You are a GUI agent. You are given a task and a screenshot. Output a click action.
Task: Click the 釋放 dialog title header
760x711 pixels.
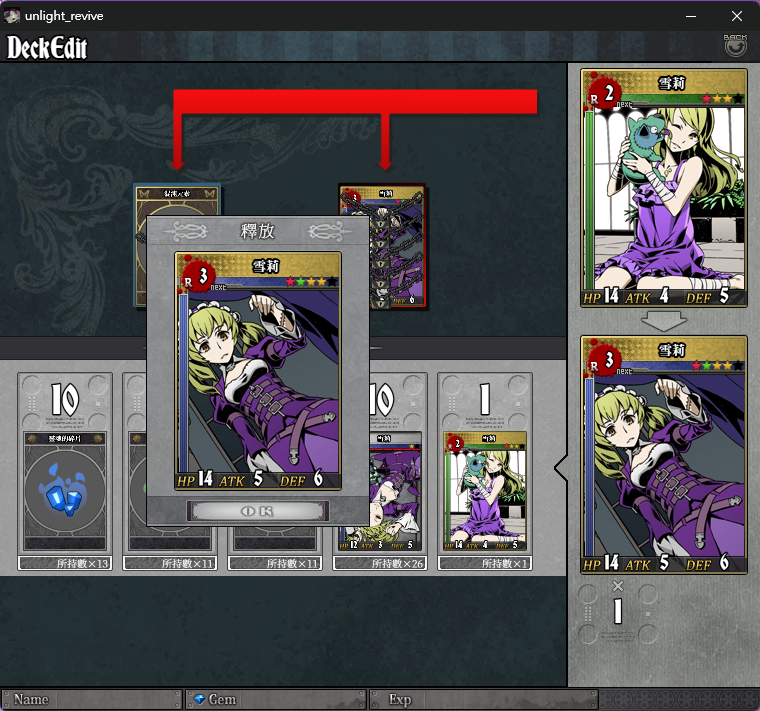(x=257, y=231)
